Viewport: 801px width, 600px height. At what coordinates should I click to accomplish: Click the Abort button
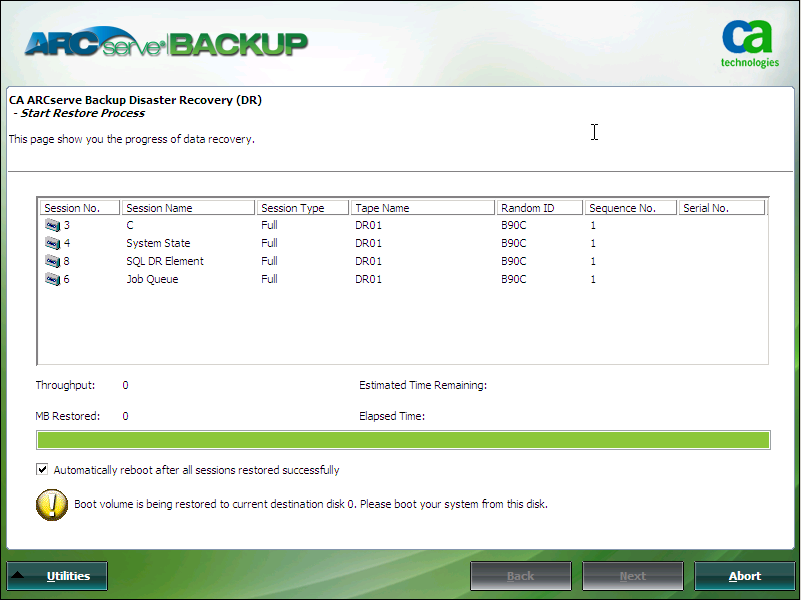[744, 576]
